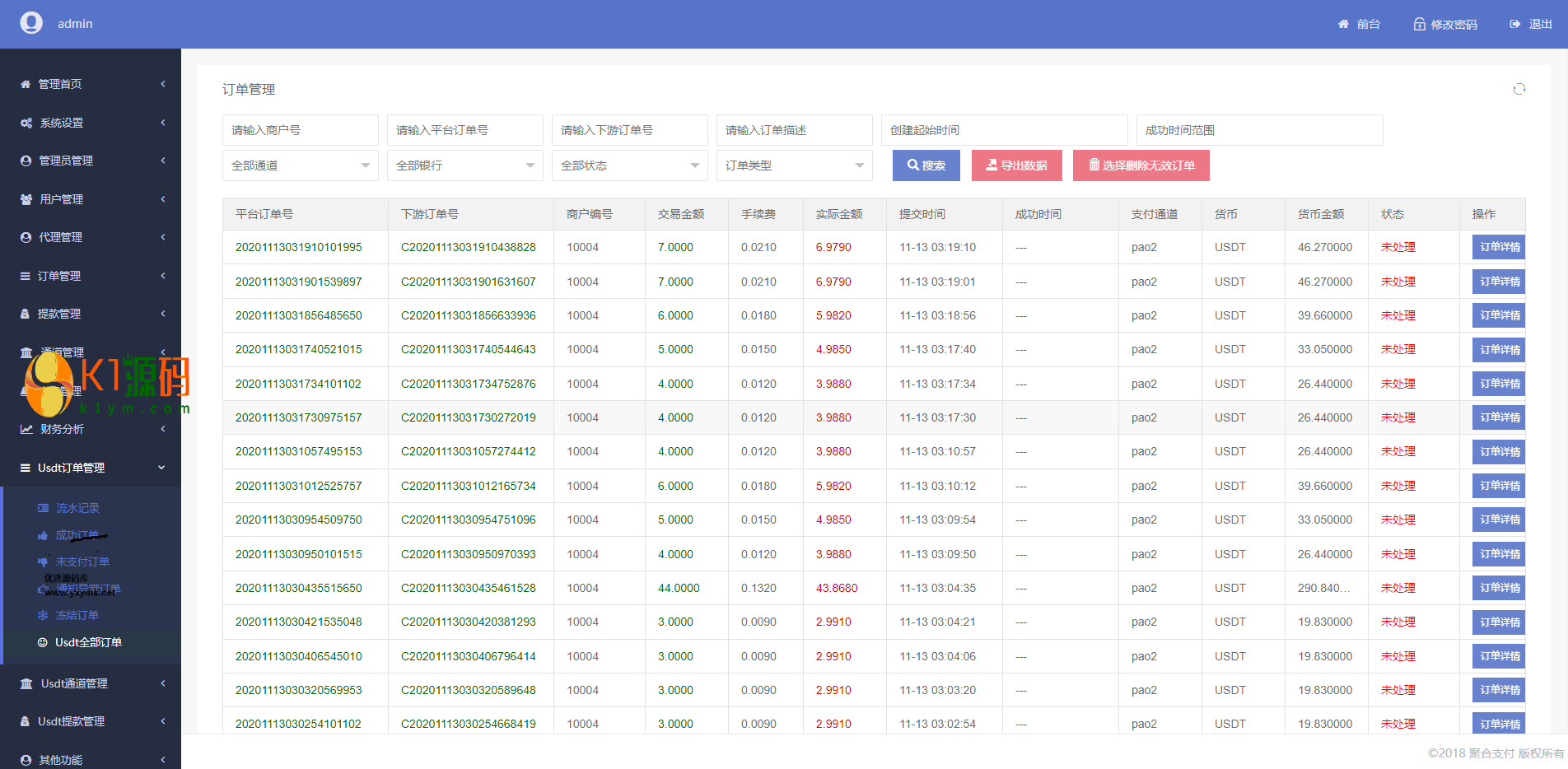The width and height of the screenshot is (1568, 769).
Task: Click the admin avatar icon
Action: 31,23
